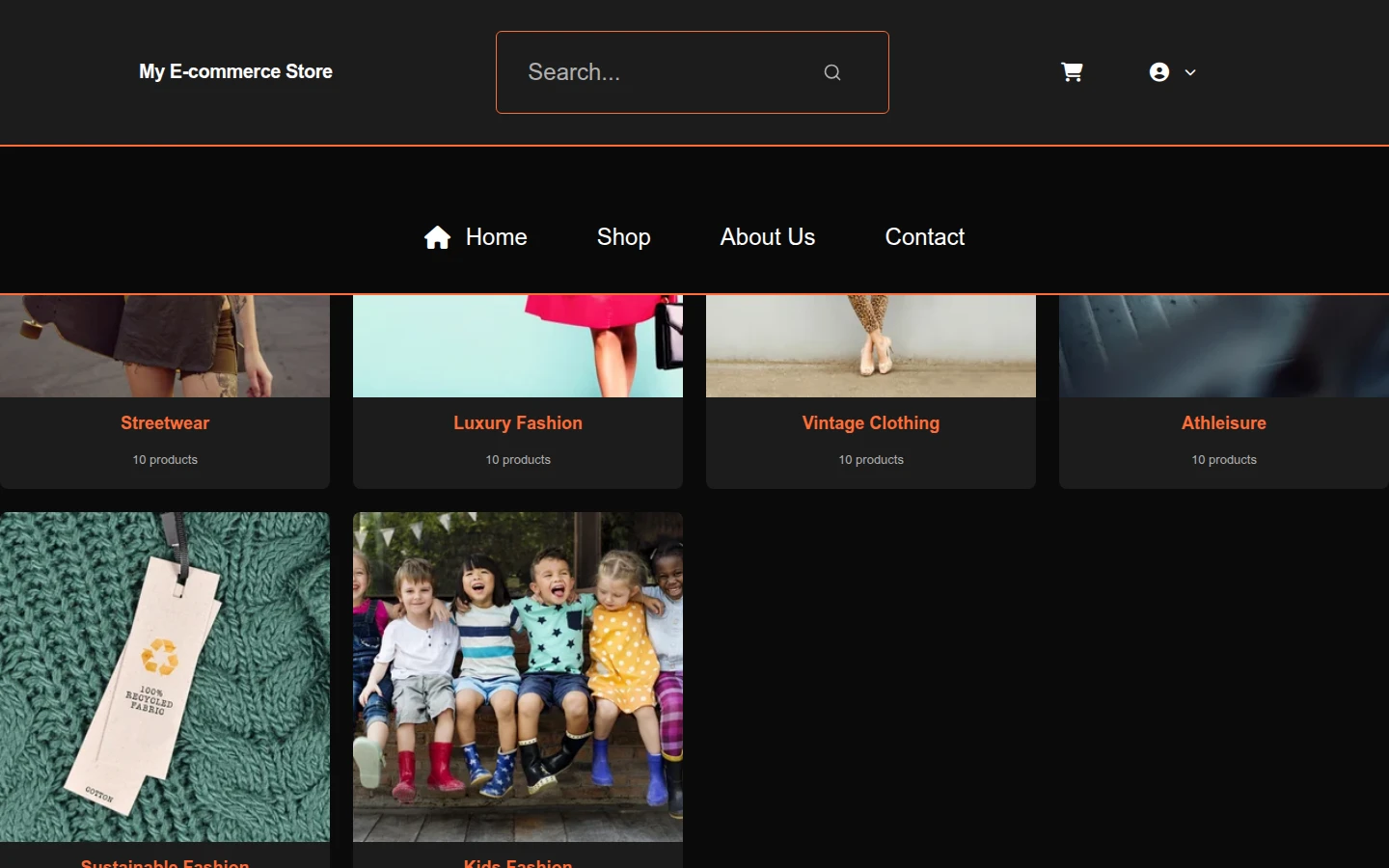
Task: Click the Streetwear category image
Action: (165, 346)
